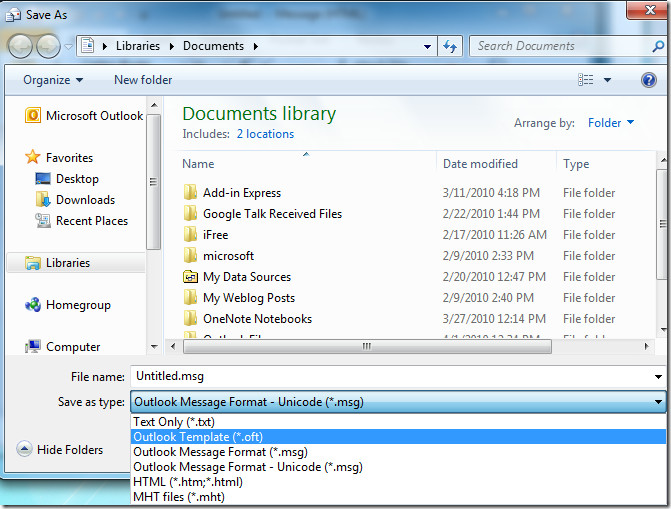Click the horizontal scrollbar thumb in file list
Image resolution: width=671 pixels, height=509 pixels.
367,346
